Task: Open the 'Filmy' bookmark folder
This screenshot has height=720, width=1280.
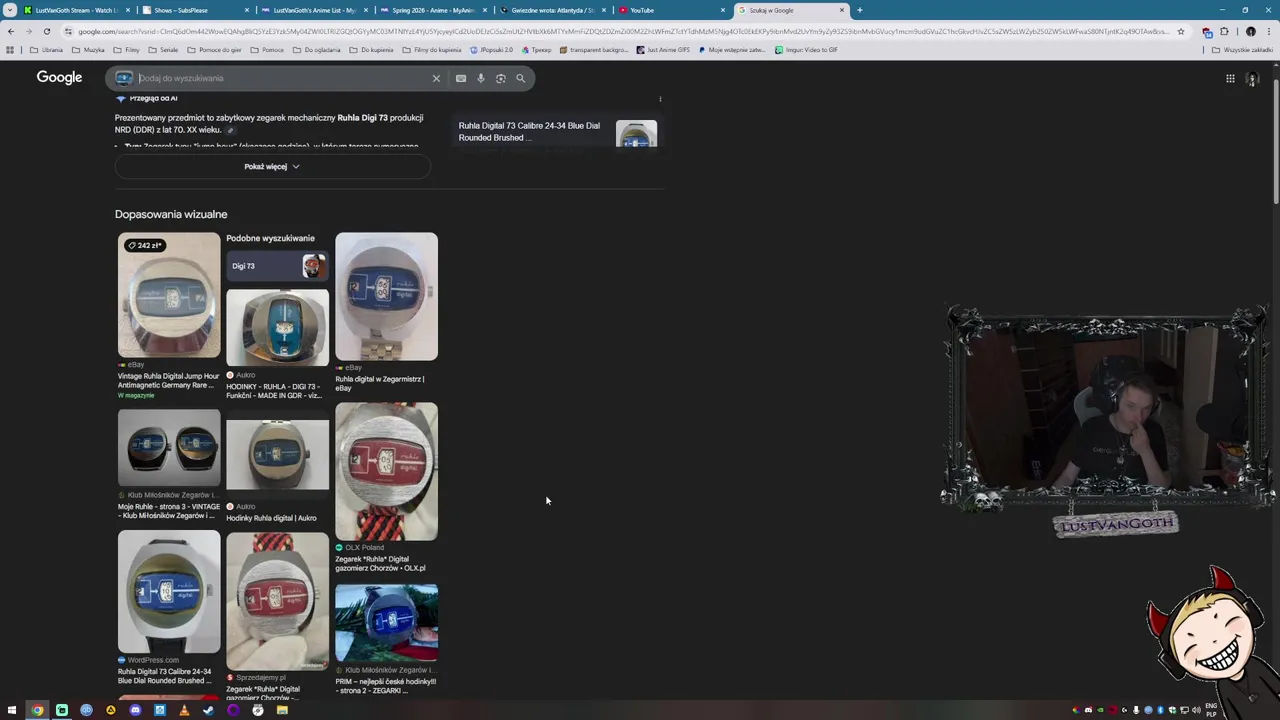Action: click(x=127, y=49)
